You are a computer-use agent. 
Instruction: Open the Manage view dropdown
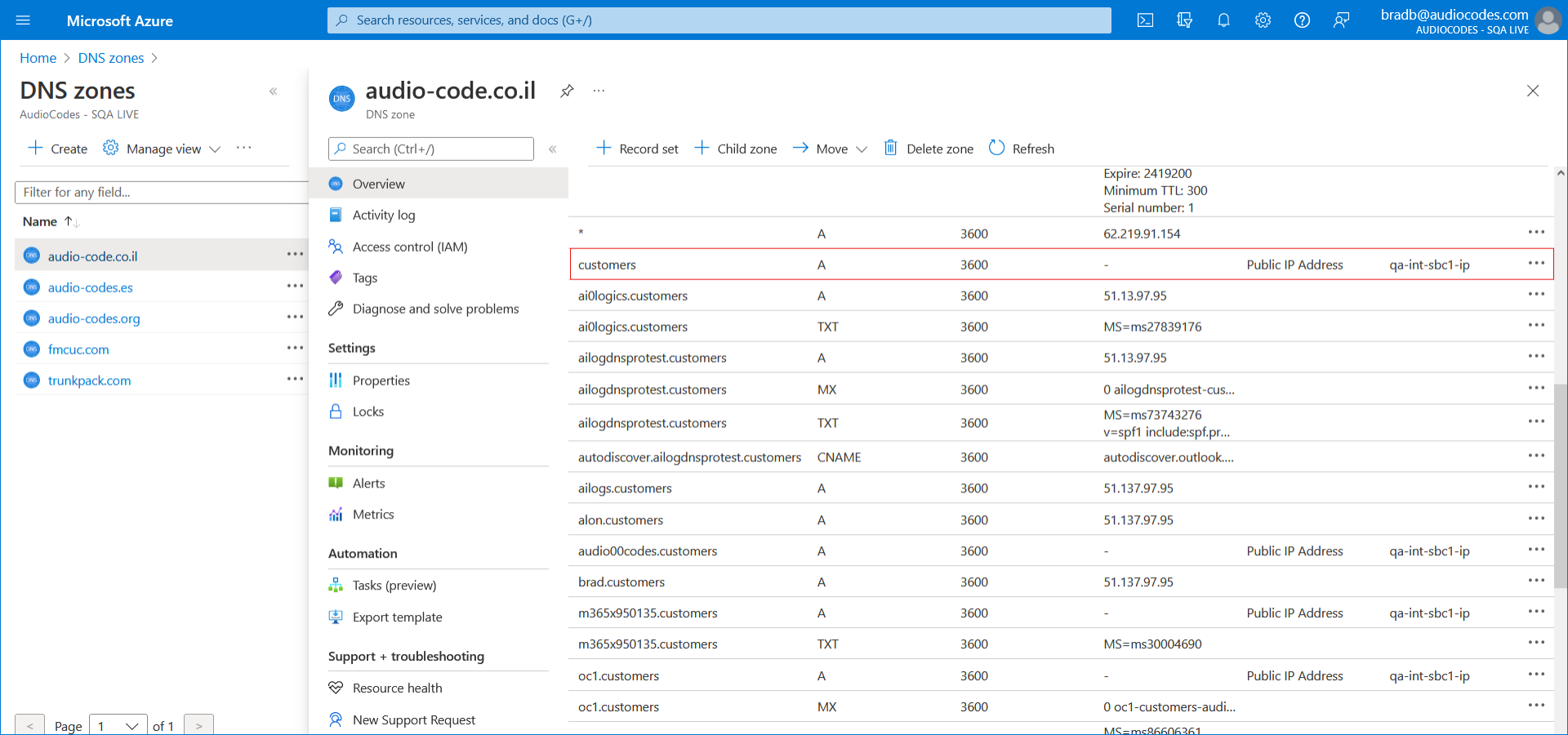(x=162, y=149)
